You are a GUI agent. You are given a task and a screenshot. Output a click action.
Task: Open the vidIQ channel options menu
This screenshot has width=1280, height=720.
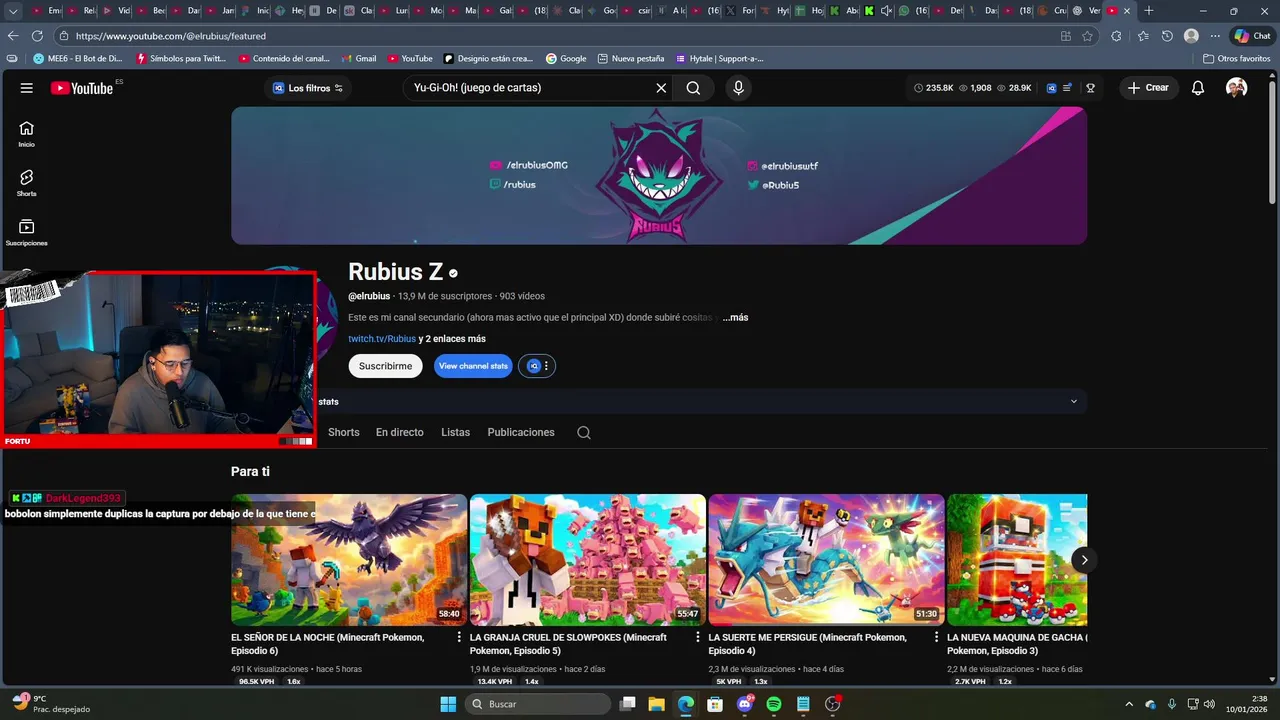pos(538,366)
